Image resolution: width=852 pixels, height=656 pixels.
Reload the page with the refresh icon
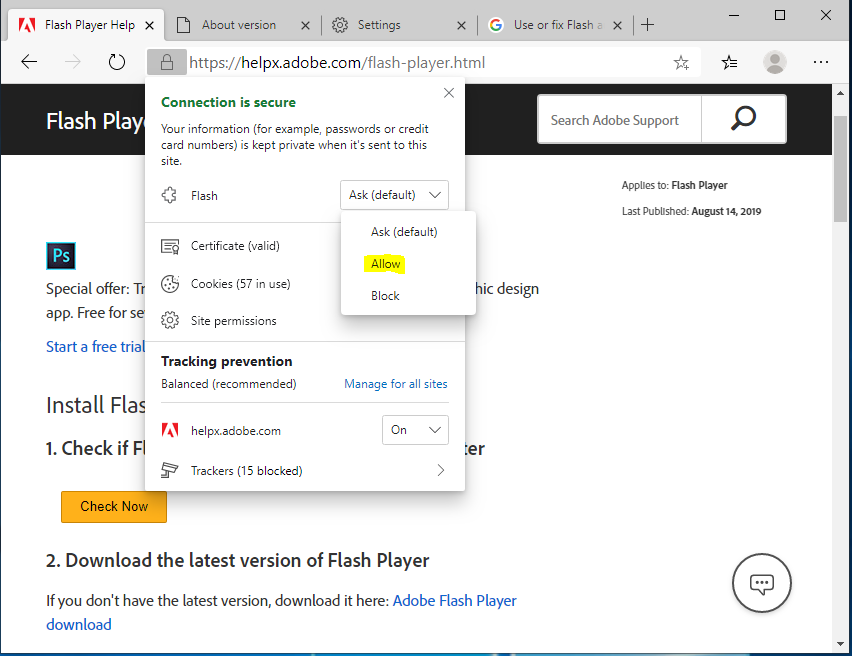pos(116,62)
